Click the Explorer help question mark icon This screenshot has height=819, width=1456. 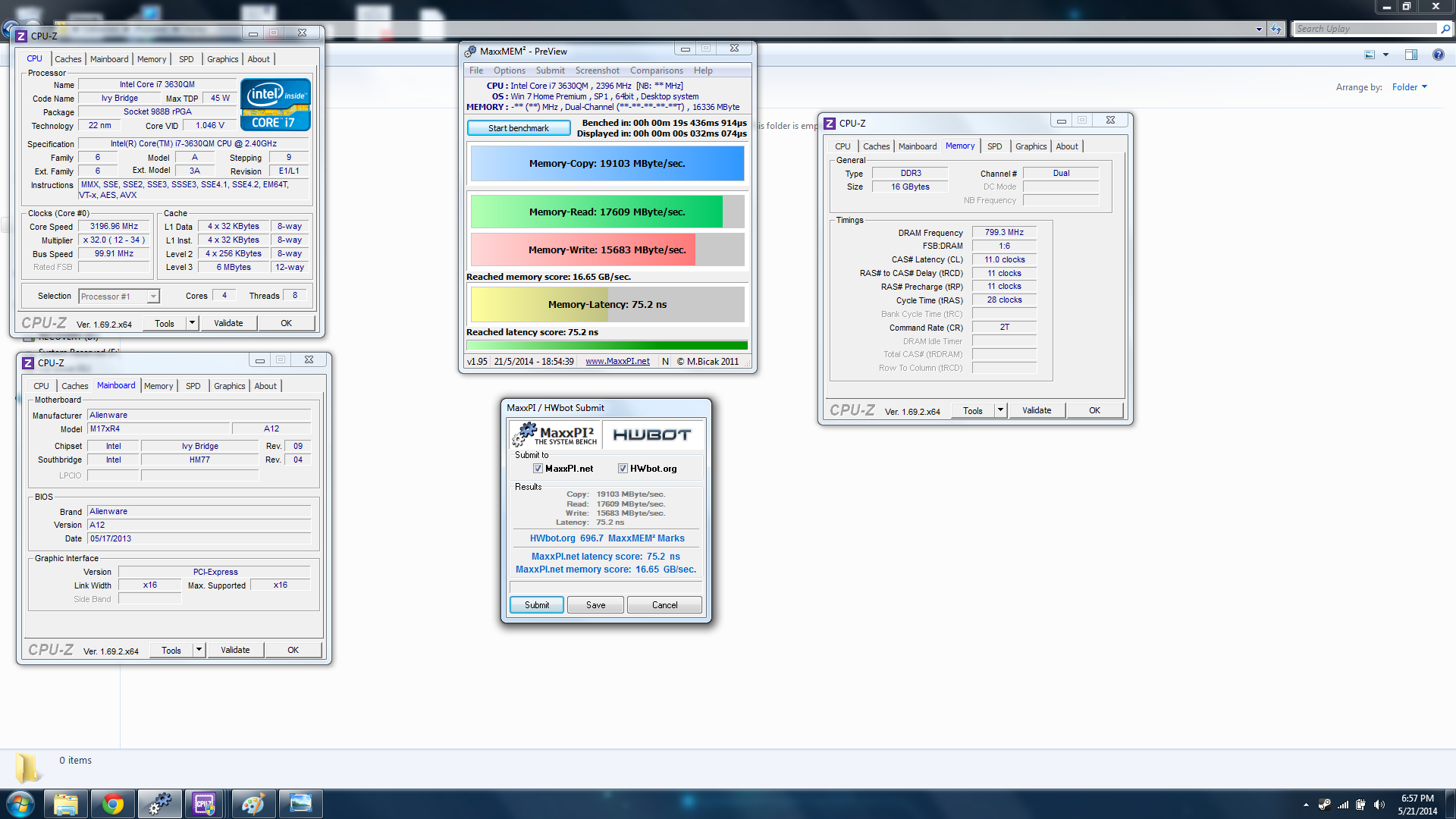(x=1438, y=55)
